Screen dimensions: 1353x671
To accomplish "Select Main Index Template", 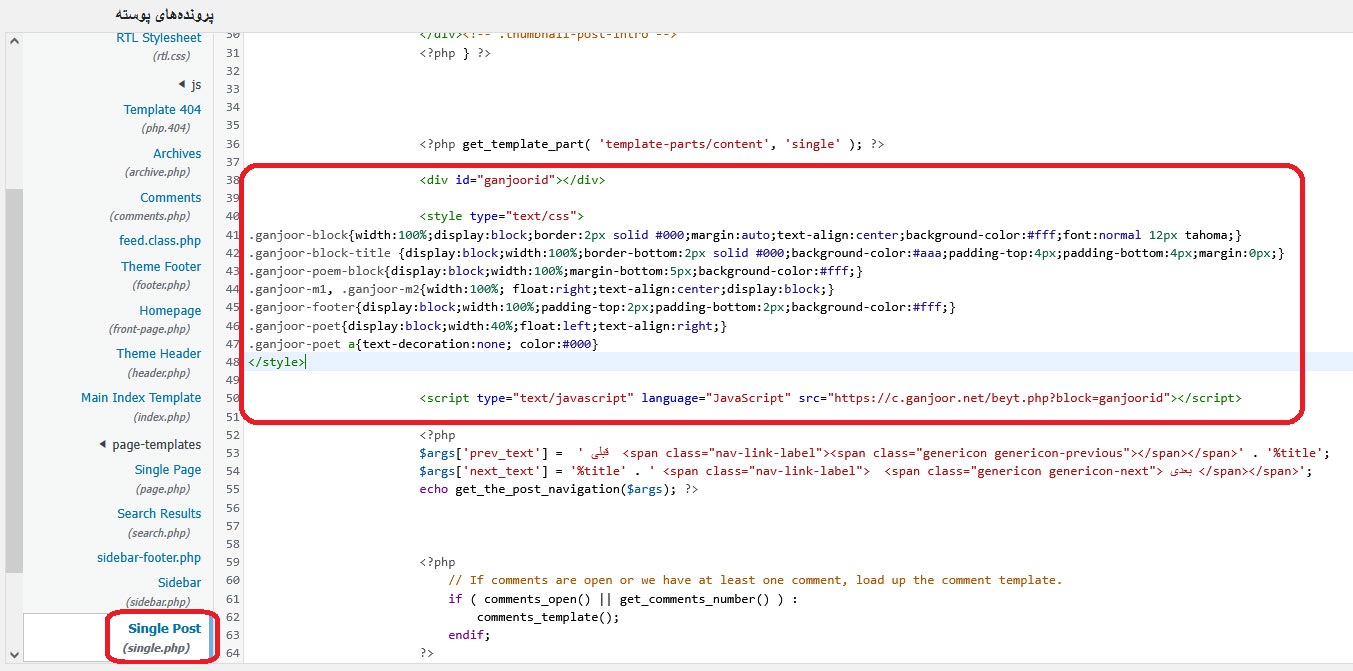I will coord(141,398).
